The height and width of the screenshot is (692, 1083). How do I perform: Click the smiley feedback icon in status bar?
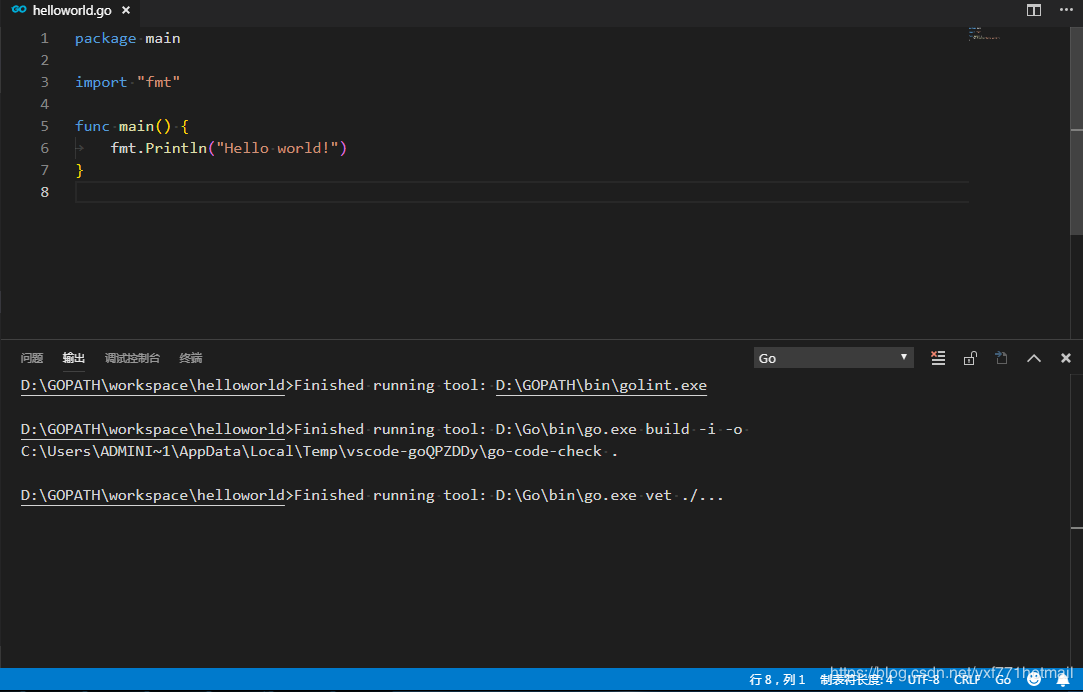1034,680
